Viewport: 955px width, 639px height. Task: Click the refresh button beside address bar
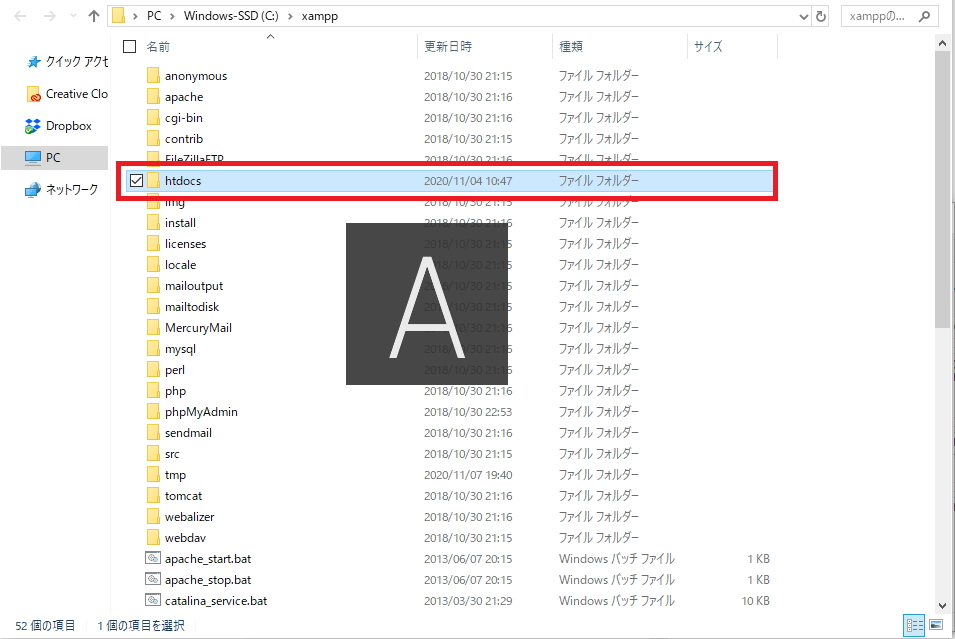[821, 16]
